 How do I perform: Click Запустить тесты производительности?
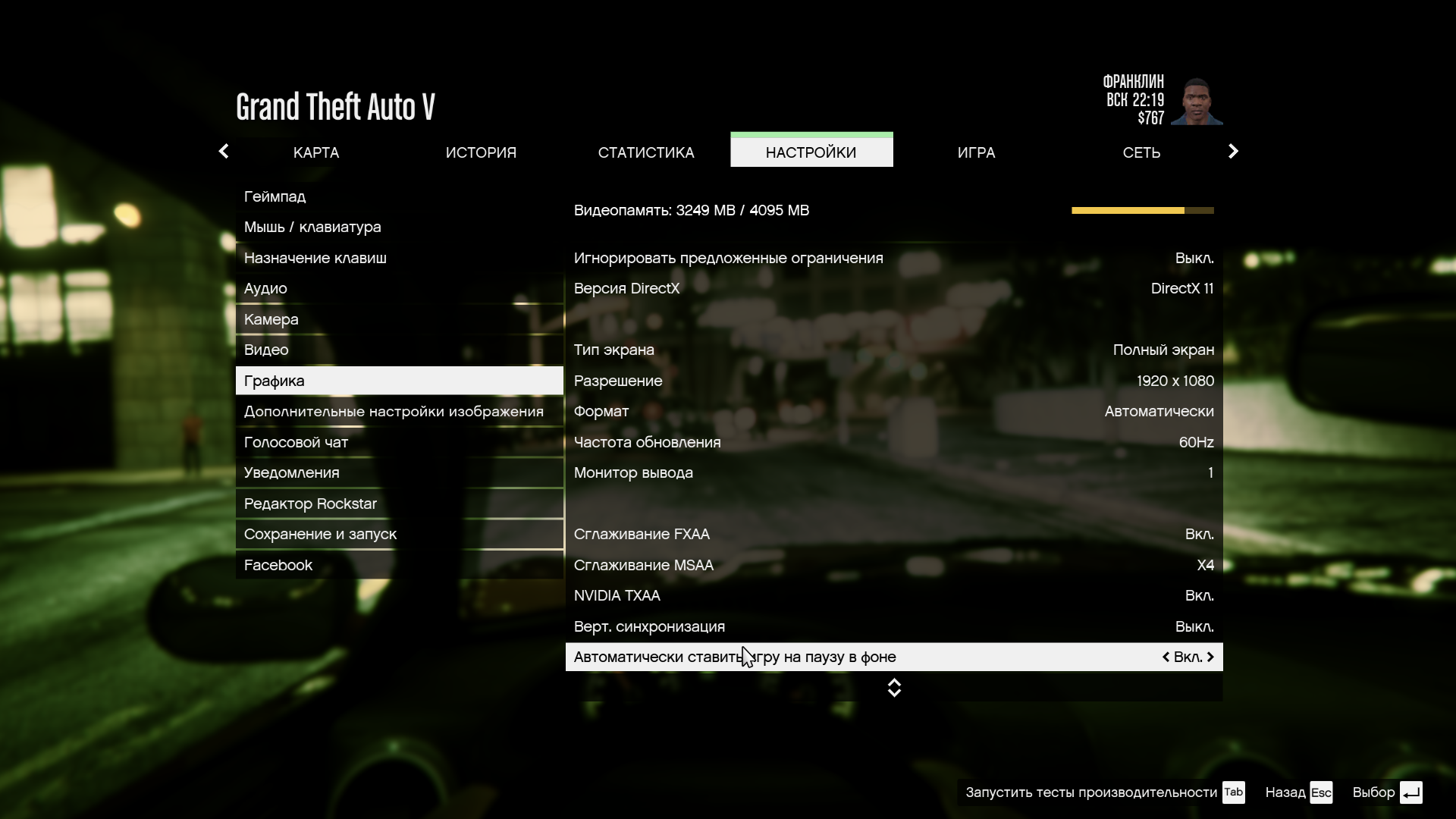(1091, 792)
